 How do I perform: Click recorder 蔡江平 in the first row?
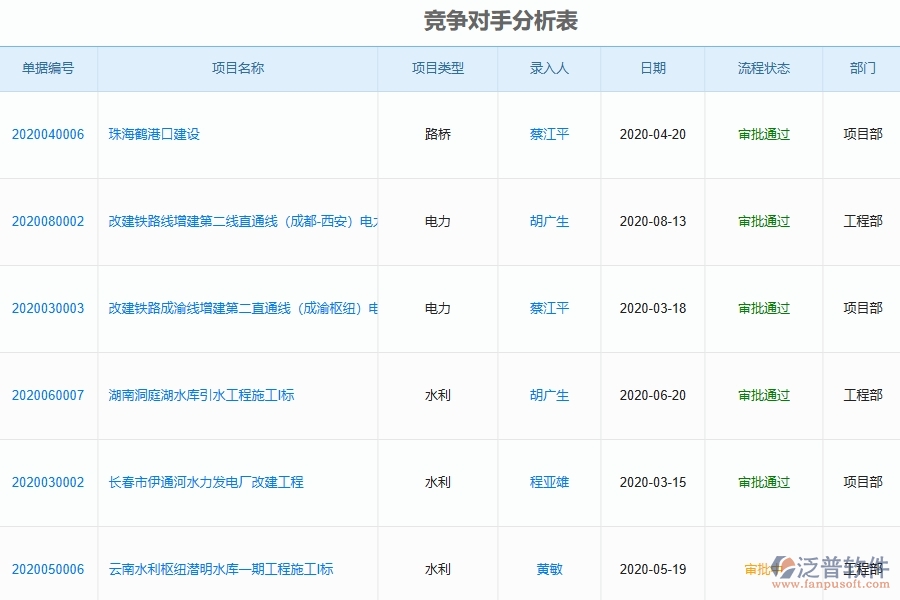tap(548, 134)
